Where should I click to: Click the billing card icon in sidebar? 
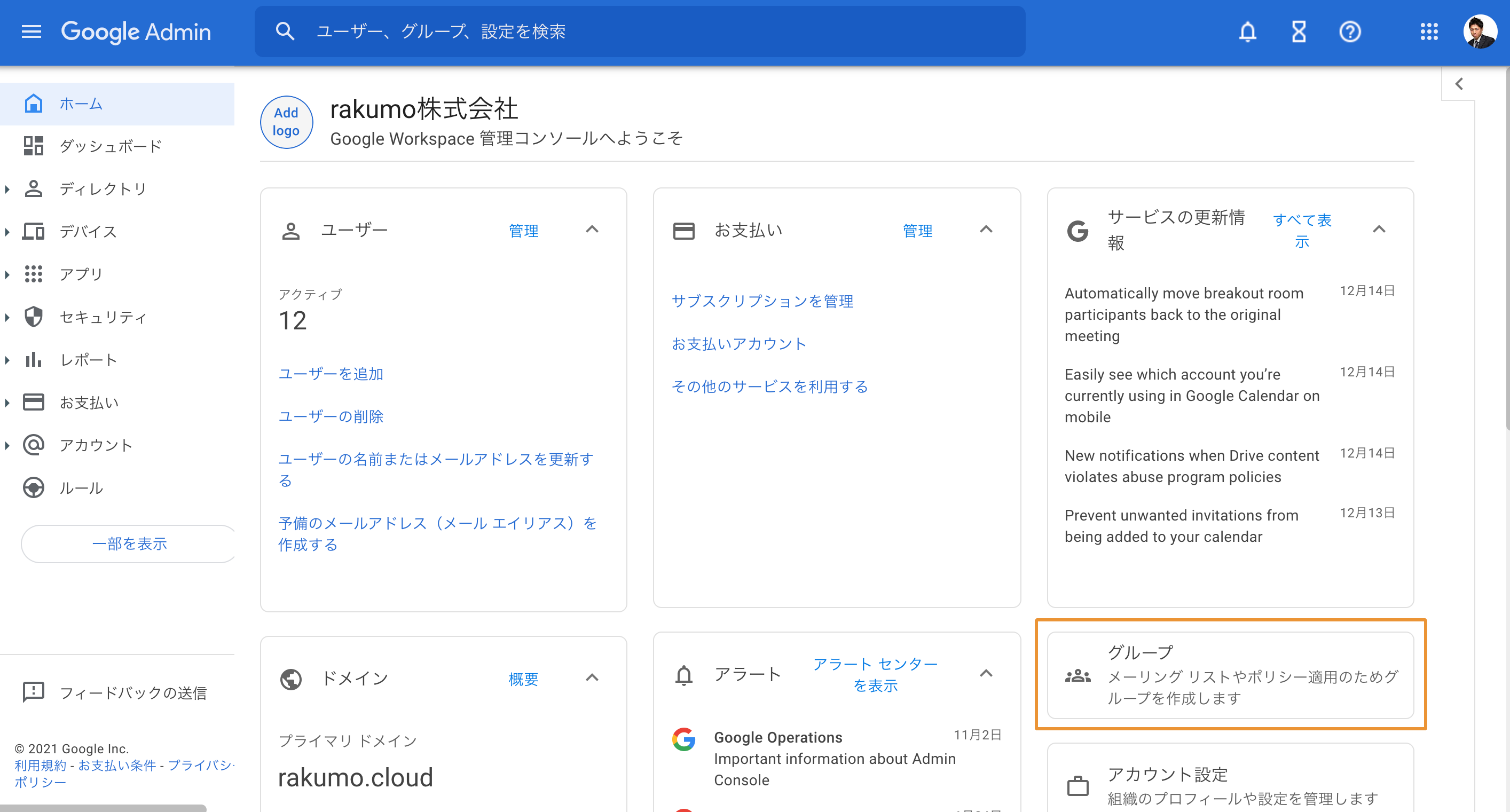tap(34, 402)
